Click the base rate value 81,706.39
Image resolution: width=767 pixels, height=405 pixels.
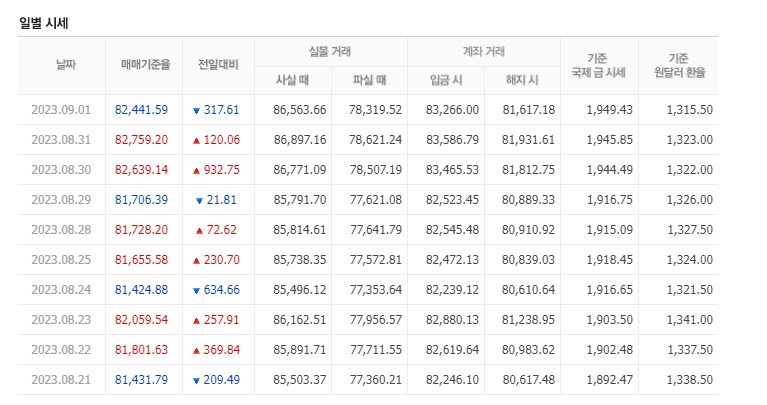(141, 200)
